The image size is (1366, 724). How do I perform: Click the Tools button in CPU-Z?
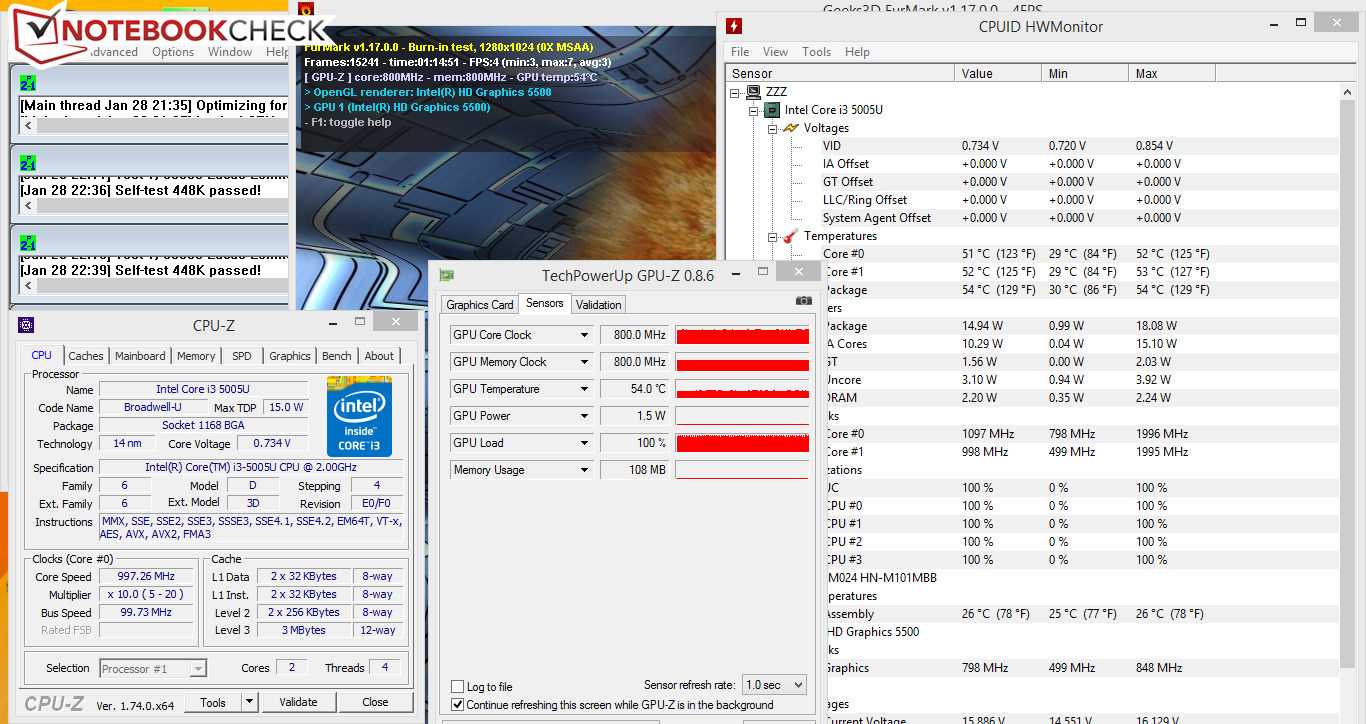click(x=213, y=702)
